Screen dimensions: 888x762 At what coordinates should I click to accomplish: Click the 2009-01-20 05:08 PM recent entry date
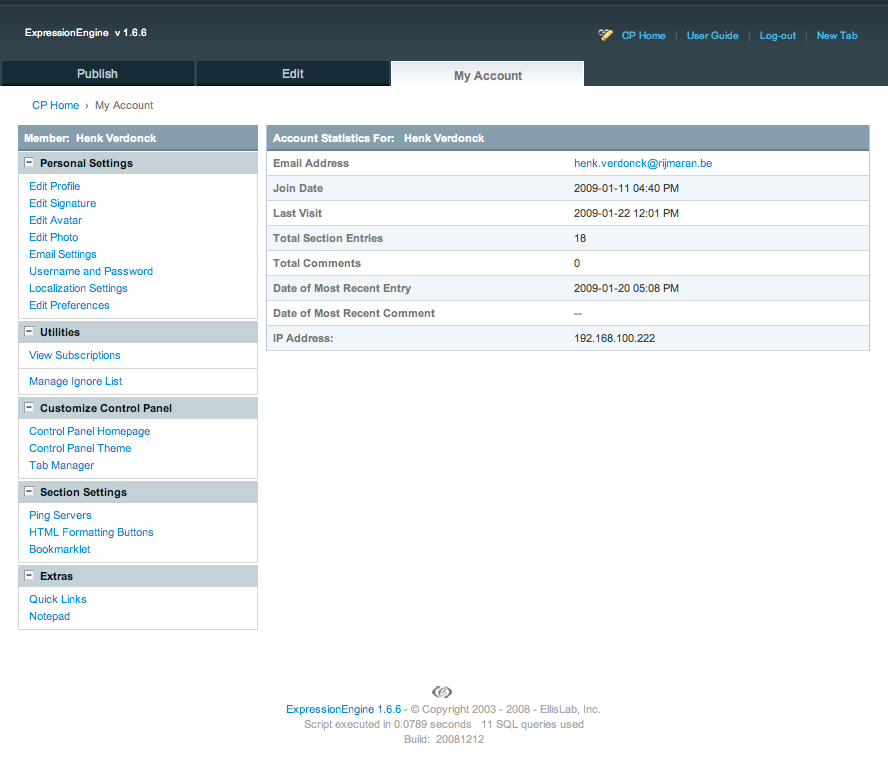(x=626, y=288)
